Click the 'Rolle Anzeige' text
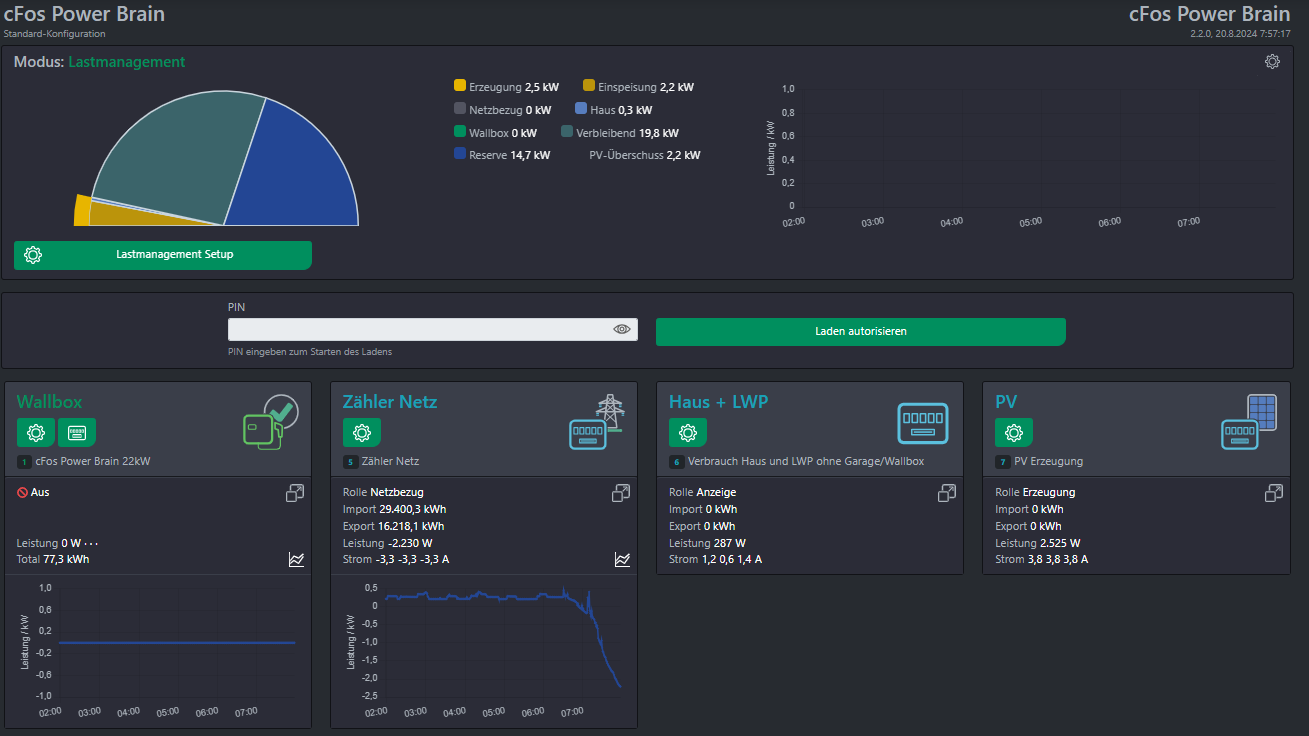 [x=702, y=492]
